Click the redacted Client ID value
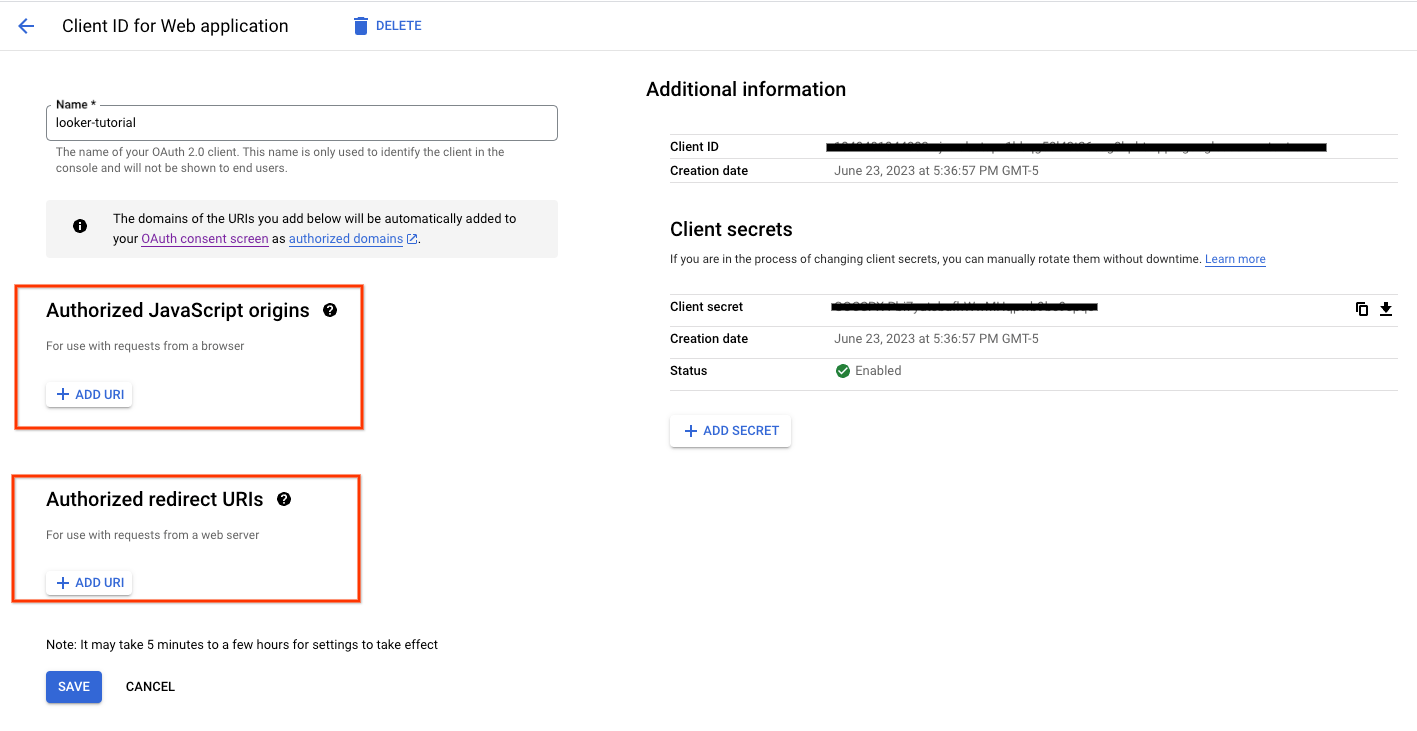The width and height of the screenshot is (1417, 731). pyautogui.click(x=1075, y=146)
